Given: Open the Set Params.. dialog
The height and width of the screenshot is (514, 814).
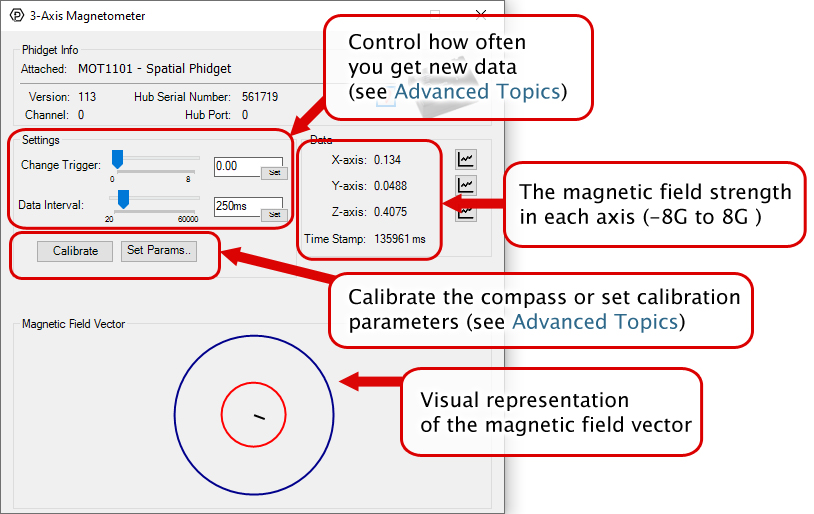Looking at the screenshot, I should coord(159,250).
